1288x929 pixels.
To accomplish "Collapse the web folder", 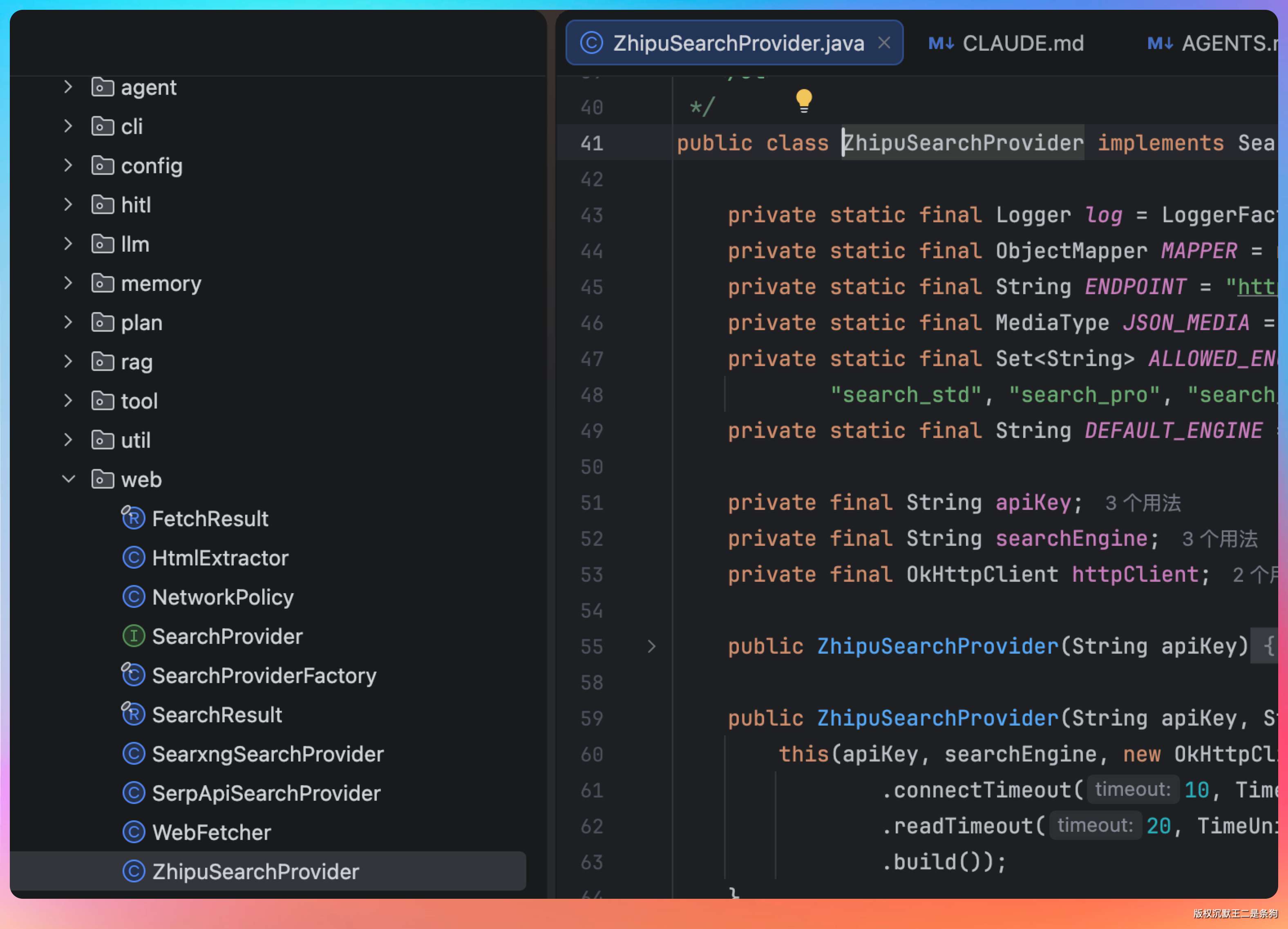I will (68, 479).
